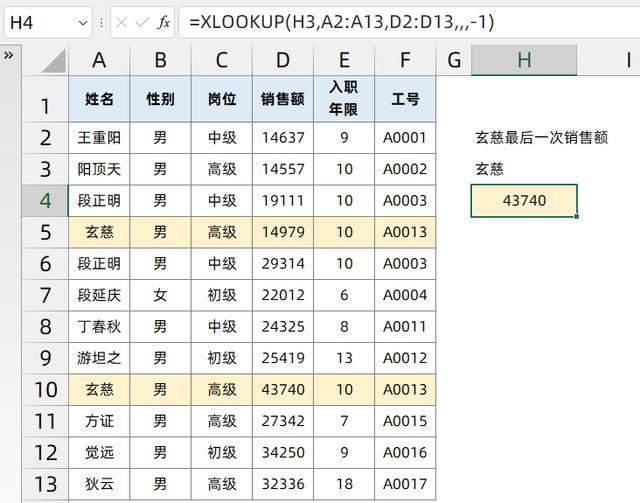
Task: Select column A header
Action: click(99, 61)
